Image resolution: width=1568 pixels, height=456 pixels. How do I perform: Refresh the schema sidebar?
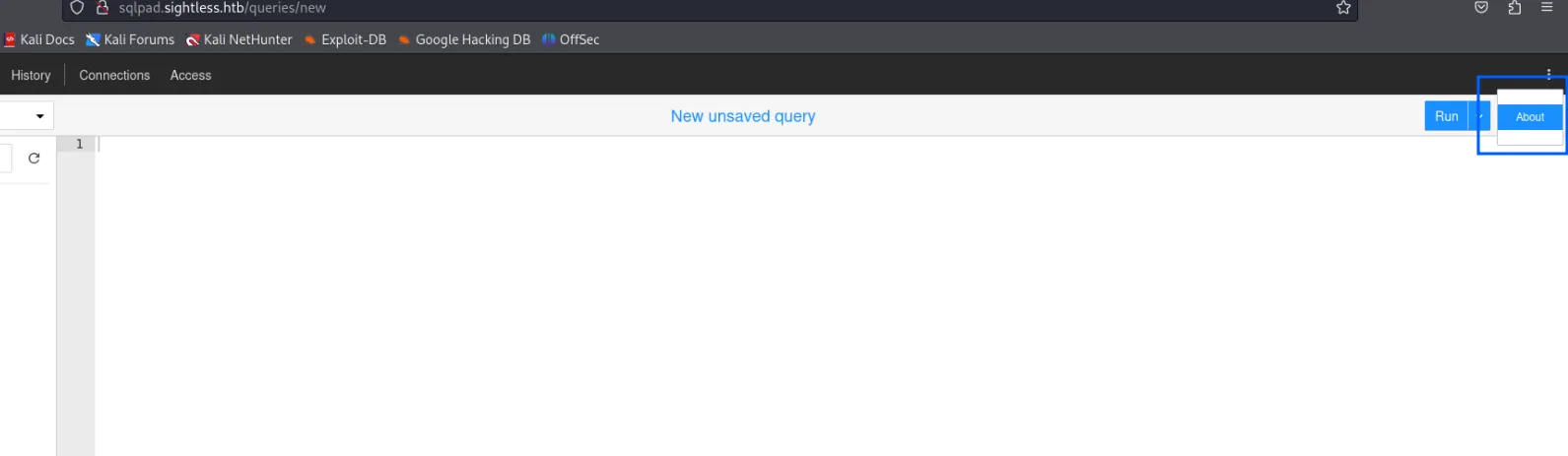[34, 158]
